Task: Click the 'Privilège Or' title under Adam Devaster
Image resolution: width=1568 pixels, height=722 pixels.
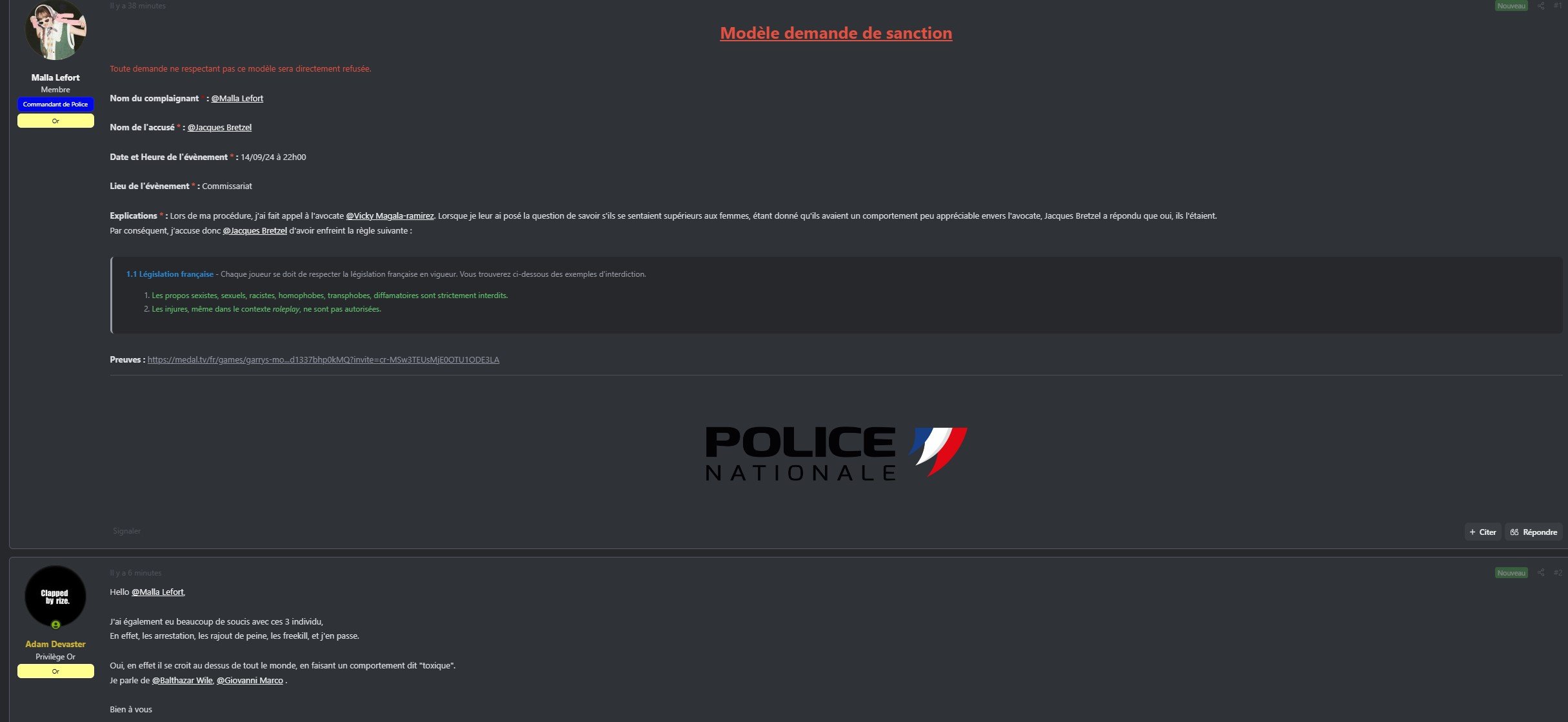Action: pos(55,657)
